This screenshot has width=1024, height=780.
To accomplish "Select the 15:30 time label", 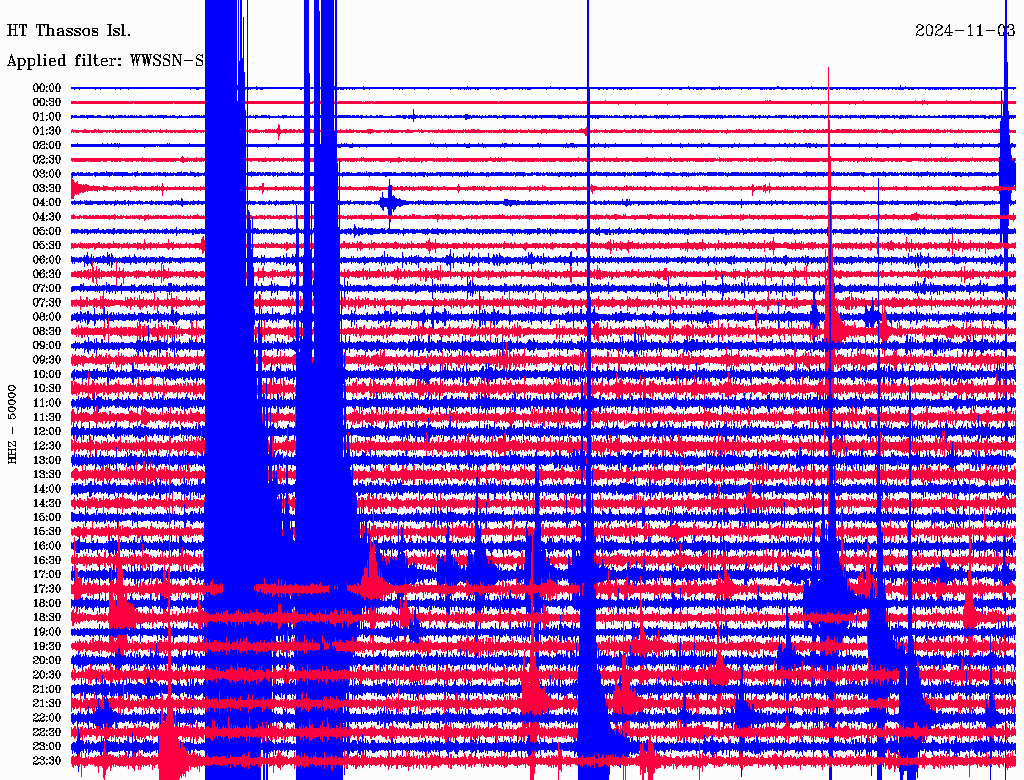I will (x=47, y=531).
